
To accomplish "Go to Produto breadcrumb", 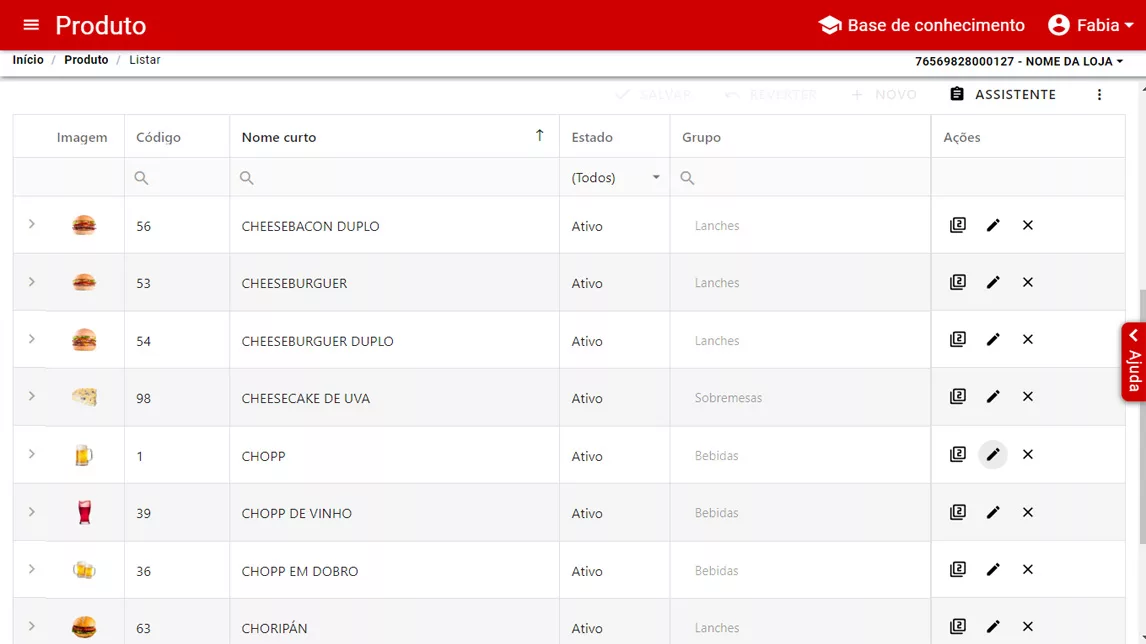I will 86,60.
